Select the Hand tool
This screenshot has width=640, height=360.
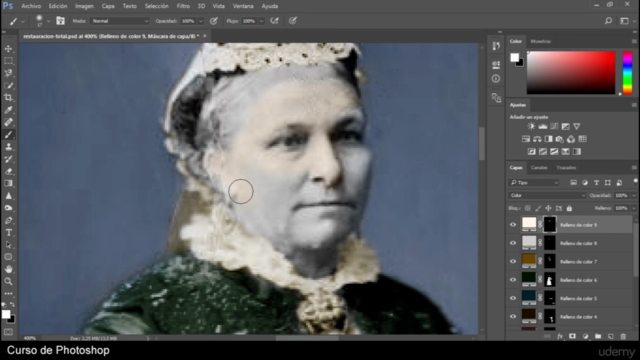point(9,269)
